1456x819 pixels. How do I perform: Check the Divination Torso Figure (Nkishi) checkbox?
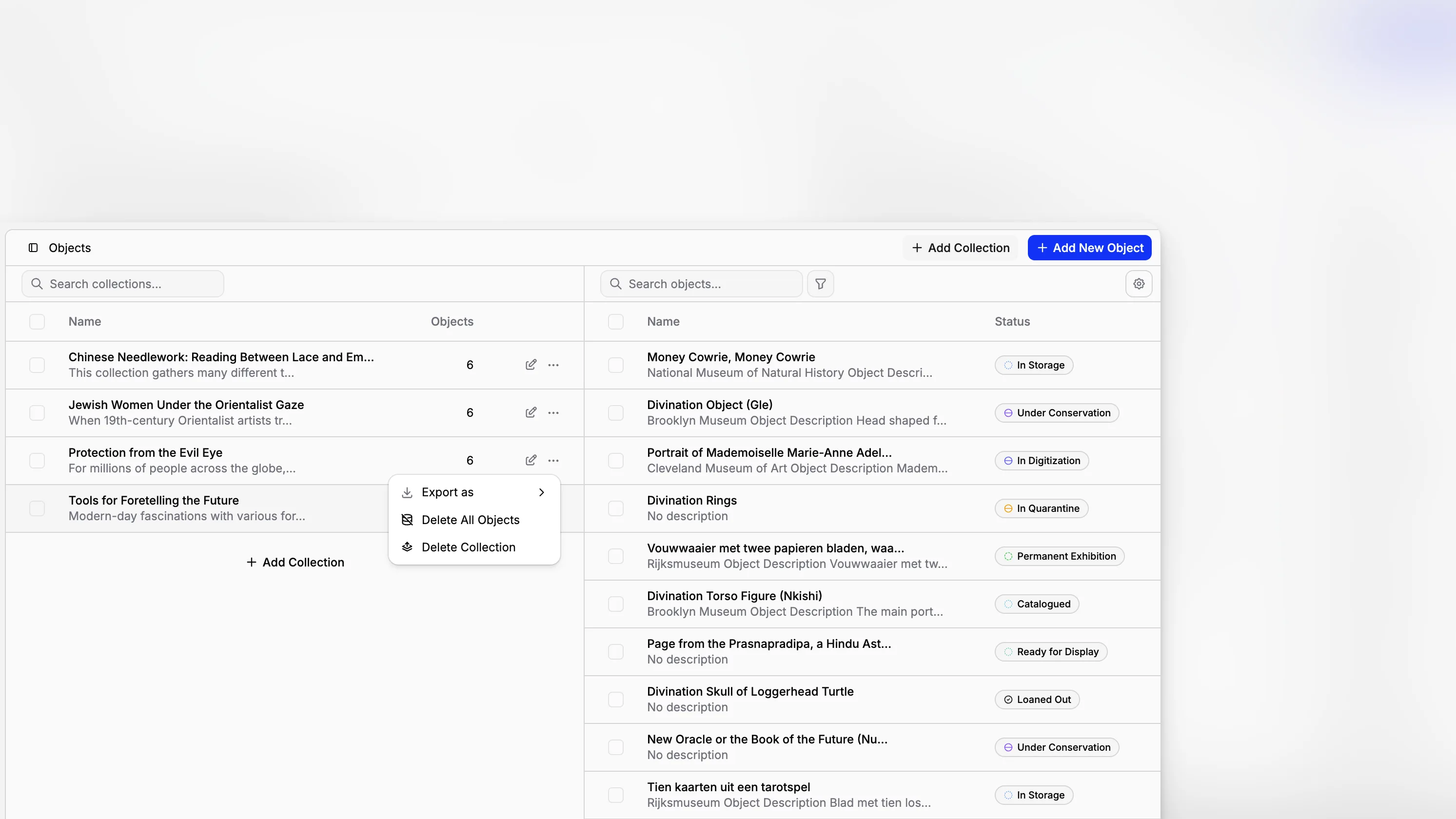pos(615,604)
